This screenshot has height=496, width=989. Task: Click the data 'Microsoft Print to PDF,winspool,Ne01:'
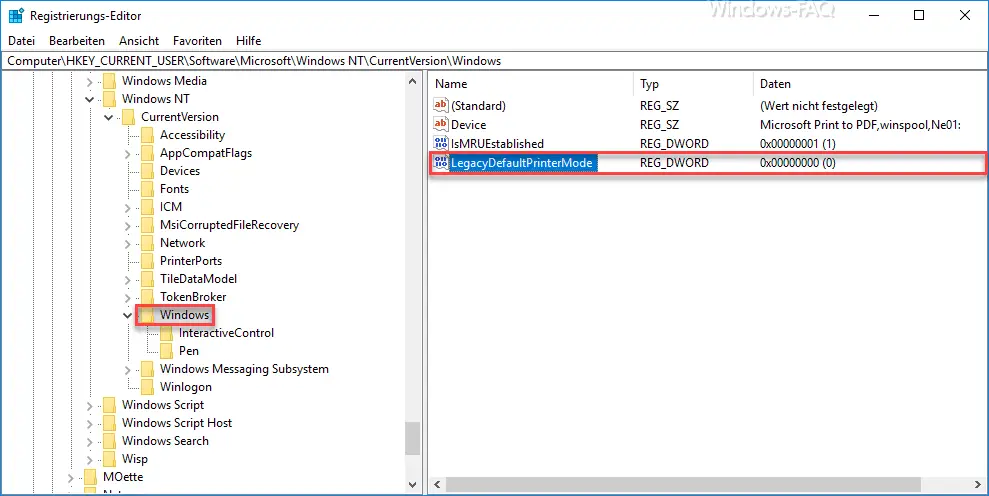point(860,125)
